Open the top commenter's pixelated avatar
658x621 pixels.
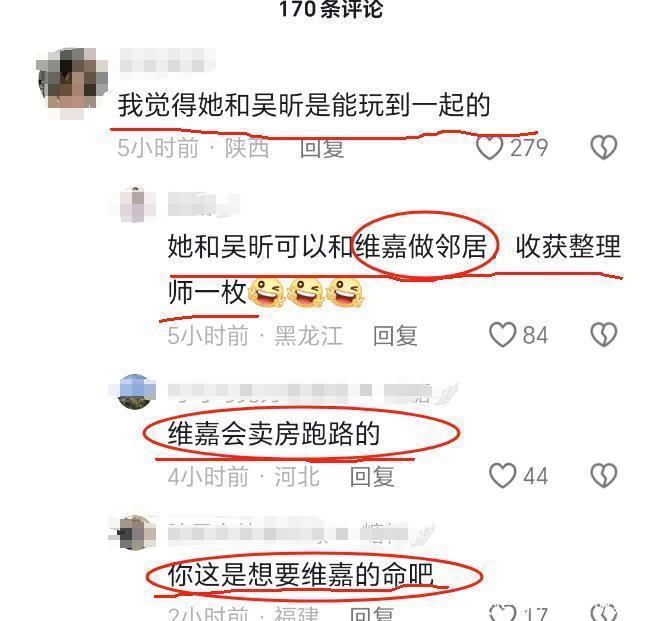(x=72, y=82)
